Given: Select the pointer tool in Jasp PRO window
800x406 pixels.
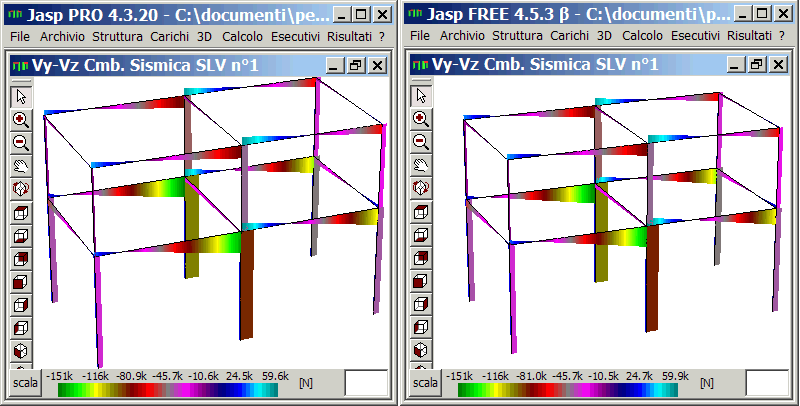Looking at the screenshot, I should coord(21,96).
